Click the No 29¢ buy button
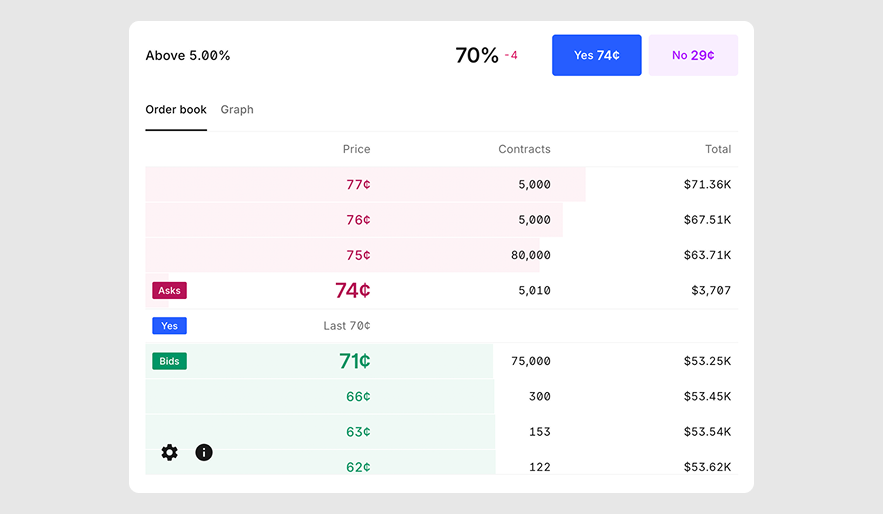This screenshot has width=883, height=514. 693,55
